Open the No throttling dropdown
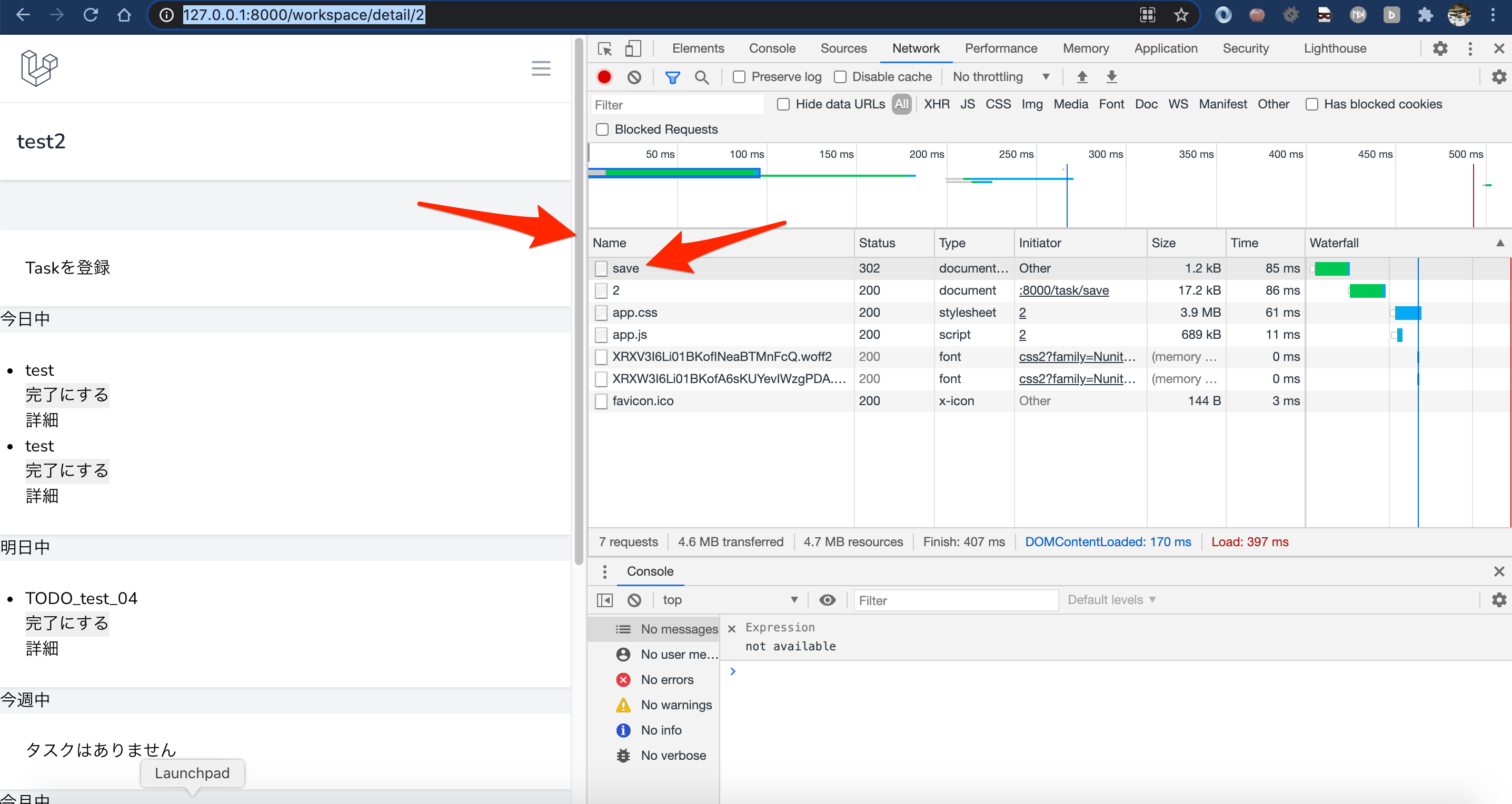The image size is (1512, 804). click(x=1000, y=77)
